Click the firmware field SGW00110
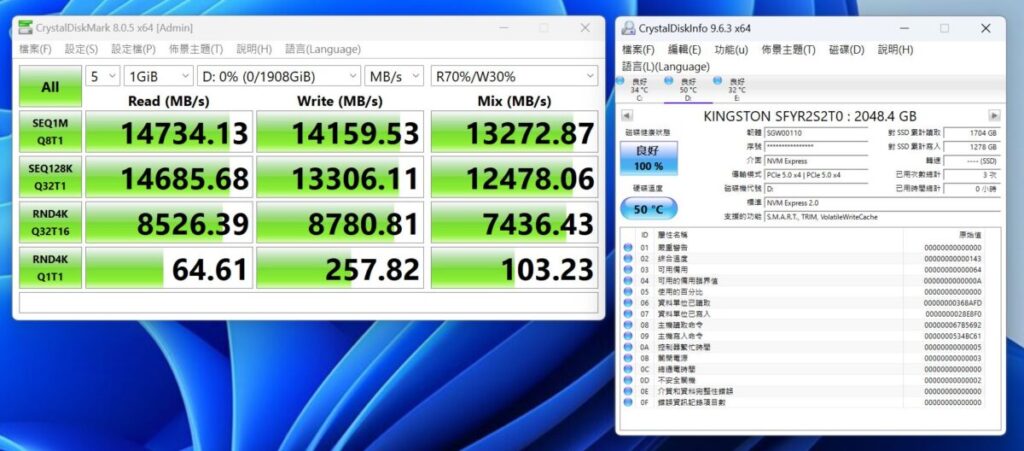This screenshot has height=451, width=1024. tap(816, 132)
